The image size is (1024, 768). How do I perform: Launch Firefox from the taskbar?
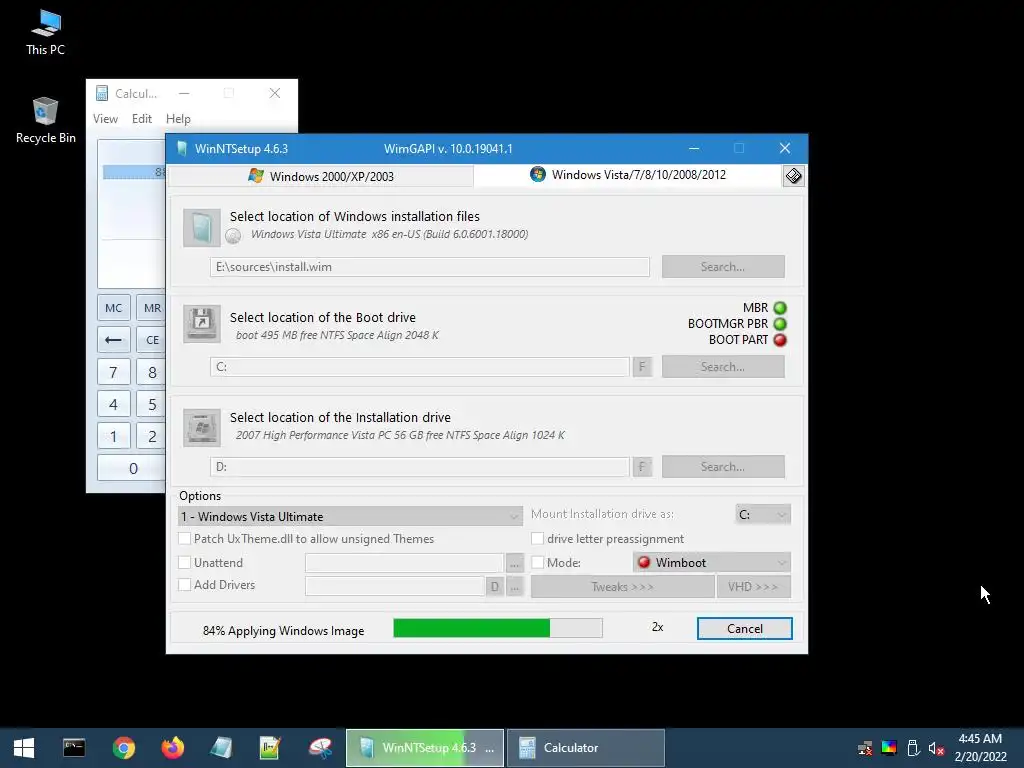[x=173, y=748]
